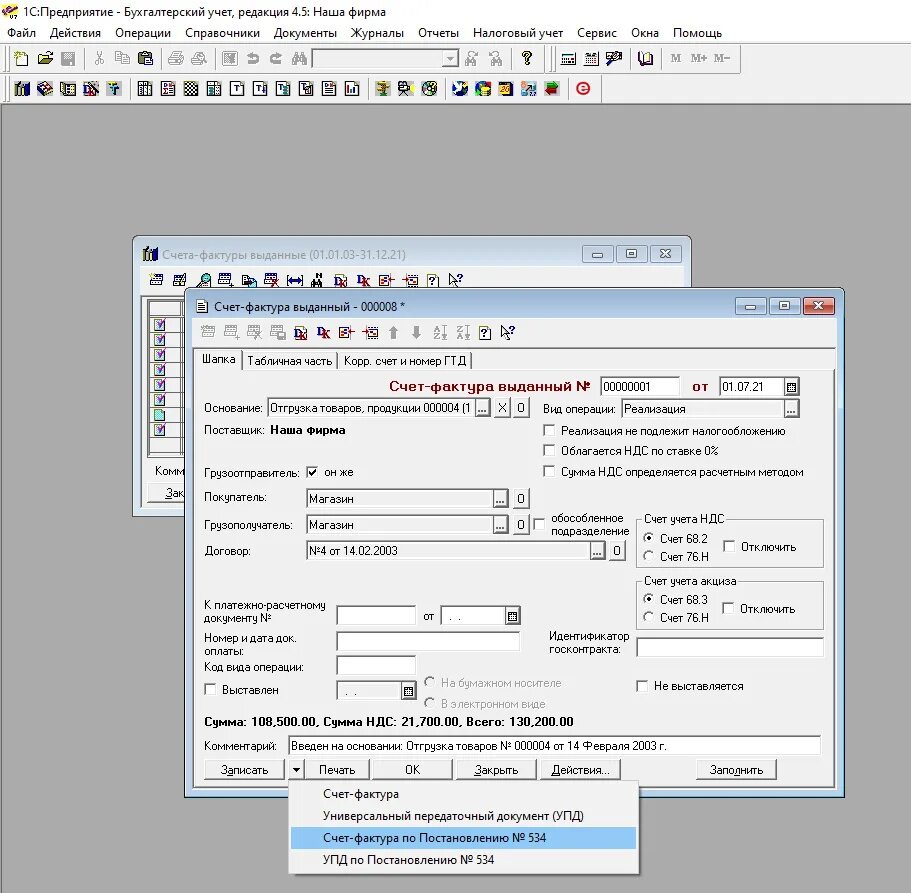Open the Основание document selection button

pyautogui.click(x=482, y=408)
